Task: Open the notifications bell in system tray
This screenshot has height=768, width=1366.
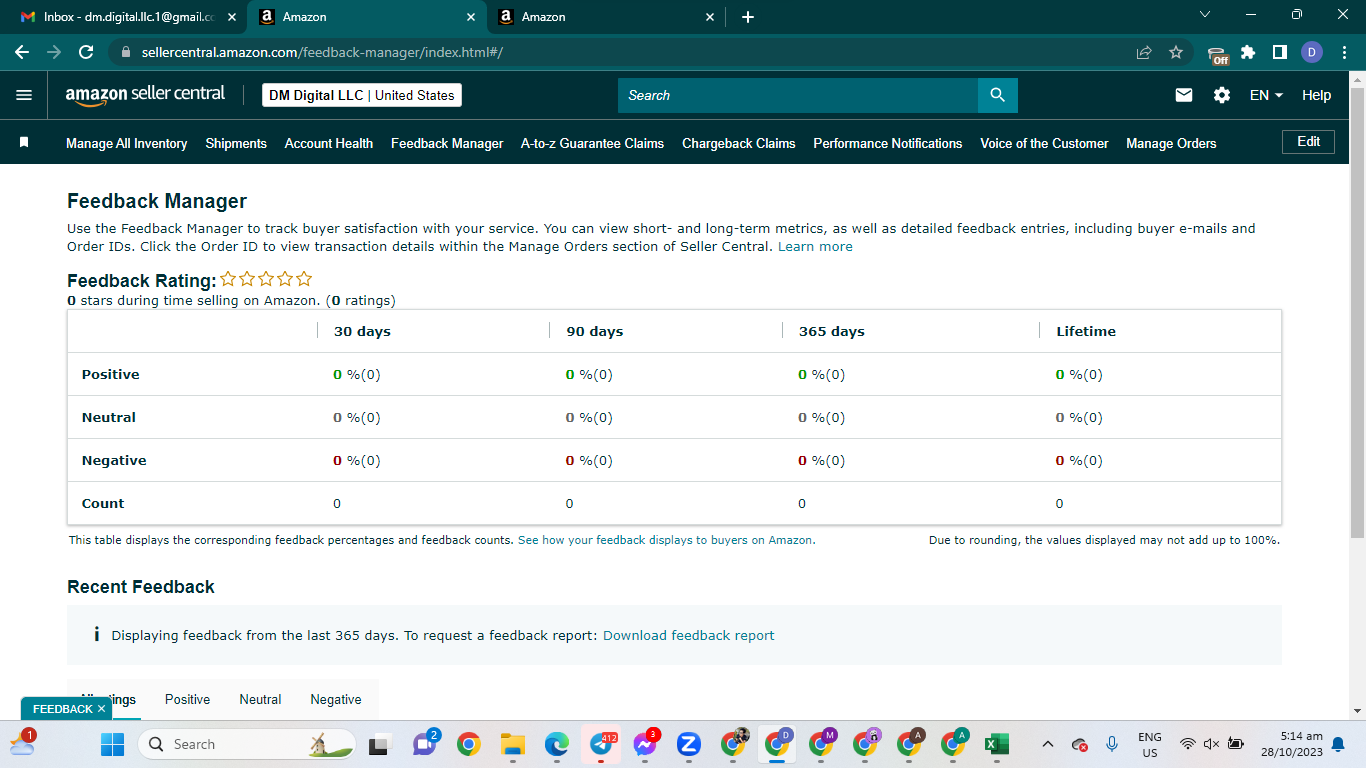Action: pyautogui.click(x=1338, y=744)
